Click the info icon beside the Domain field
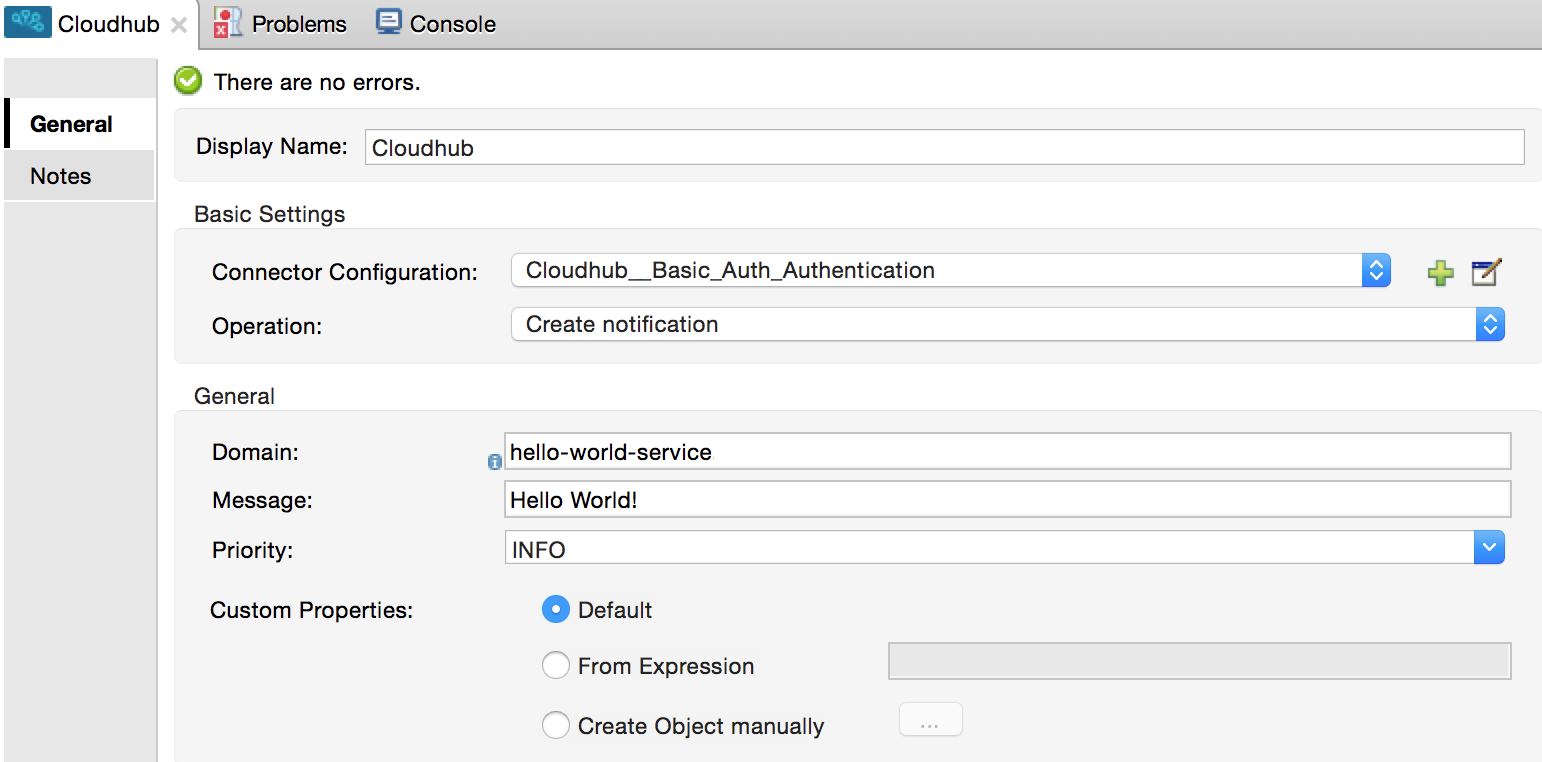 tap(495, 462)
